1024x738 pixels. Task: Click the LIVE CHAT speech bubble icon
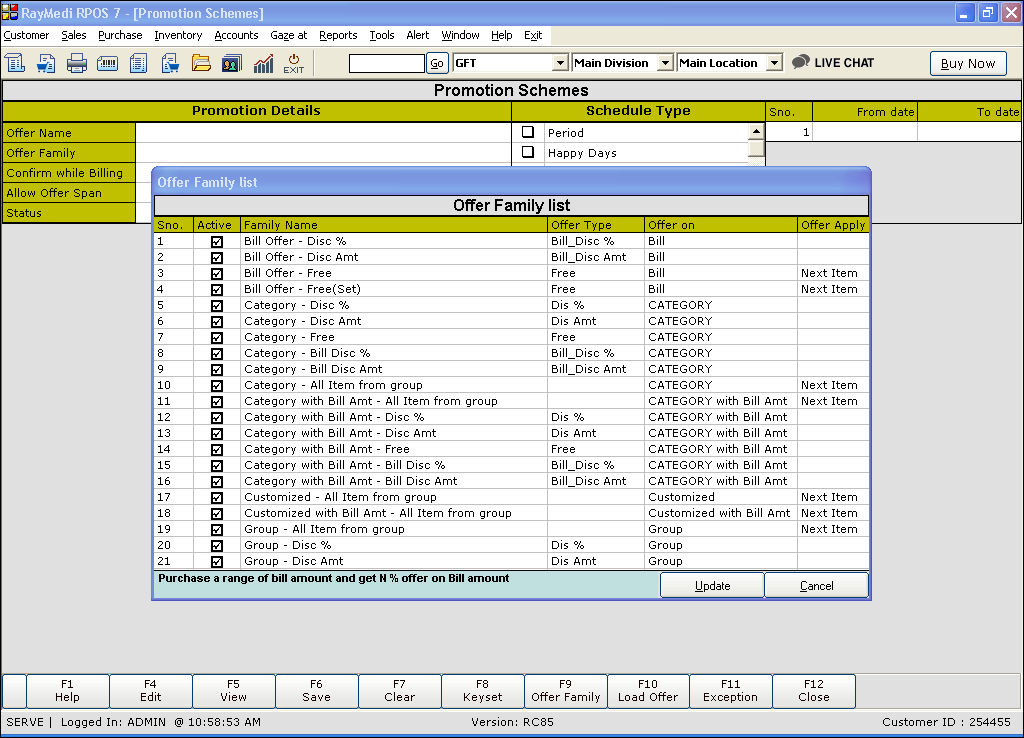[x=801, y=62]
